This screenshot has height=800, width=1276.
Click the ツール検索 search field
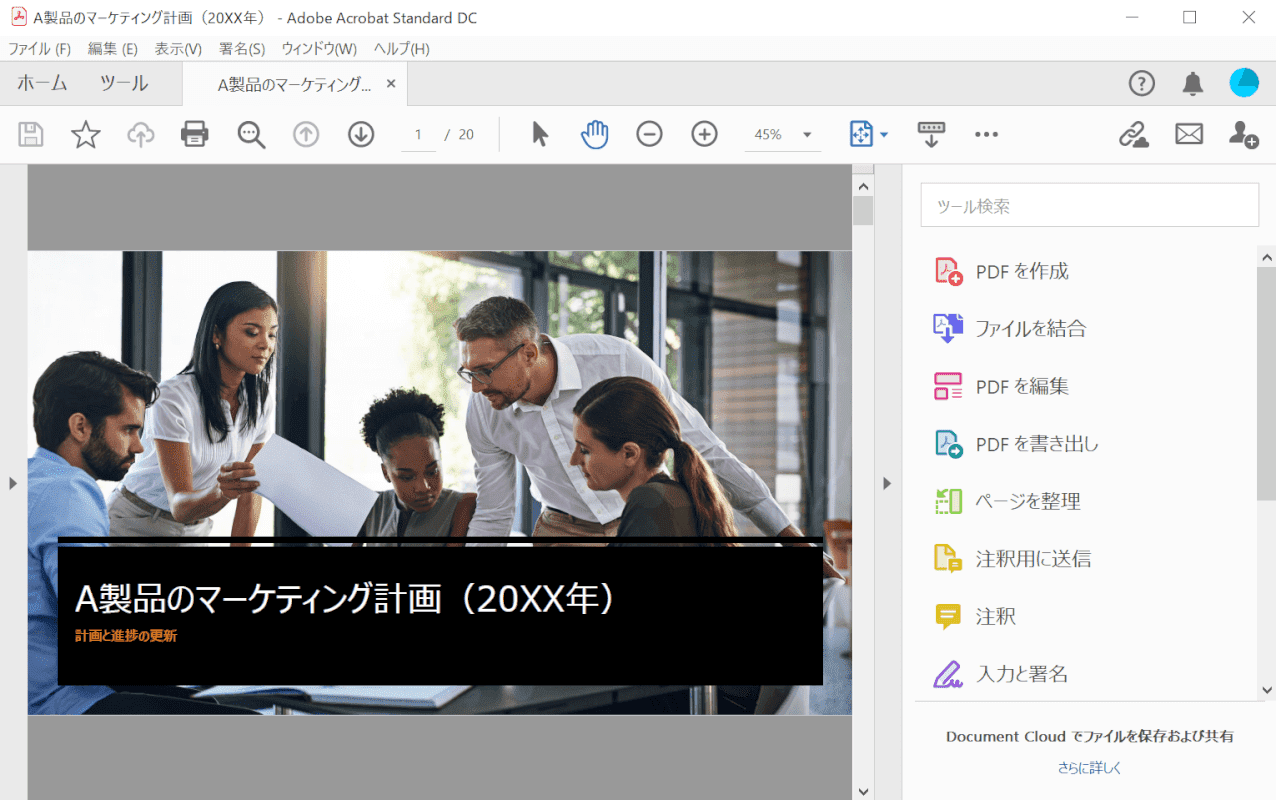[x=1089, y=205]
